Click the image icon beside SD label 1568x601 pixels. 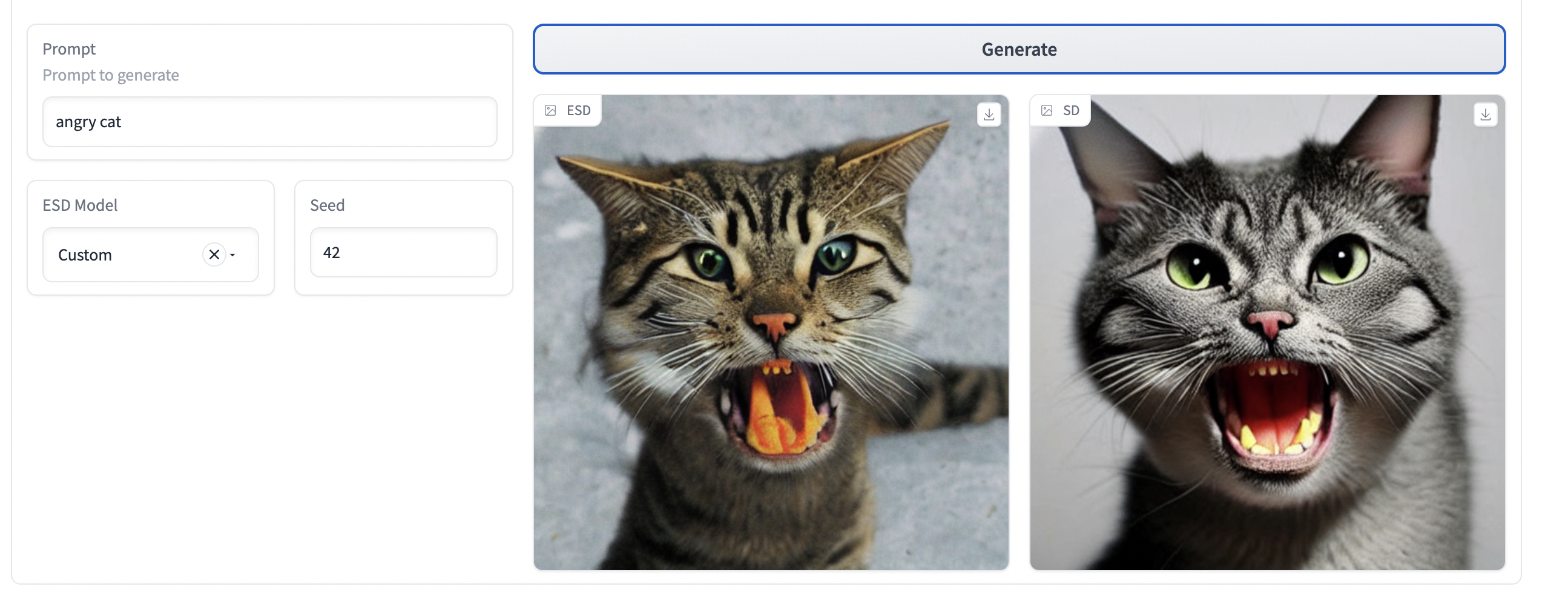pos(1046,110)
